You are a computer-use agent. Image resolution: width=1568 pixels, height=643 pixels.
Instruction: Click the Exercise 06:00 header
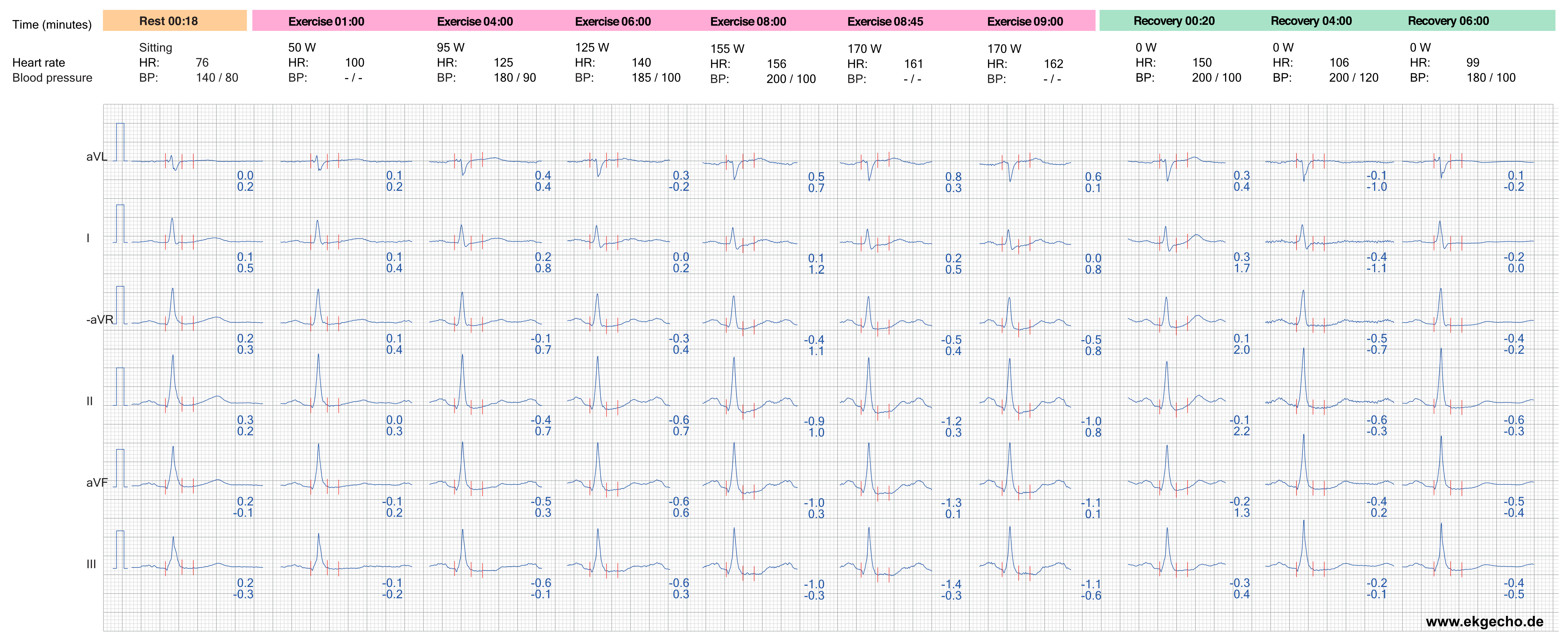(613, 21)
